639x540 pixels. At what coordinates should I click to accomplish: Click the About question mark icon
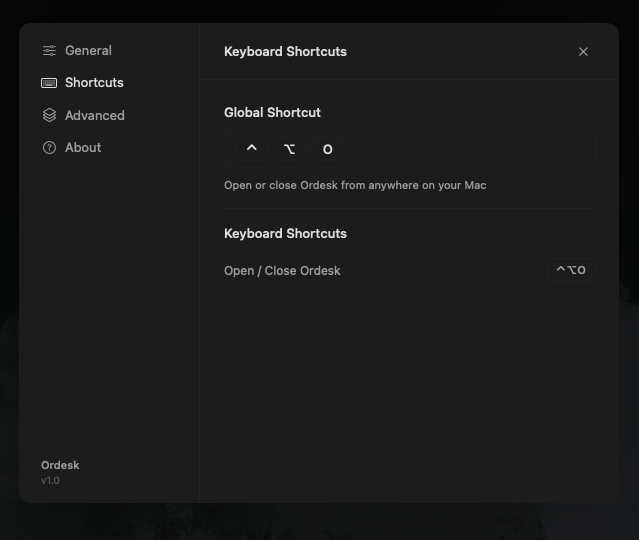tap(49, 148)
